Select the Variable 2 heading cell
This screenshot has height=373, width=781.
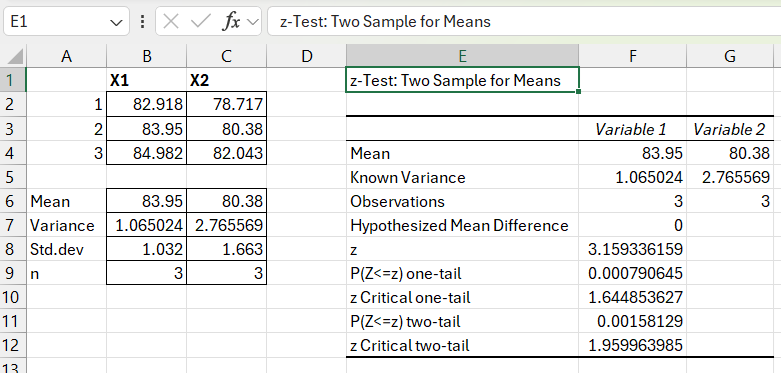point(730,130)
